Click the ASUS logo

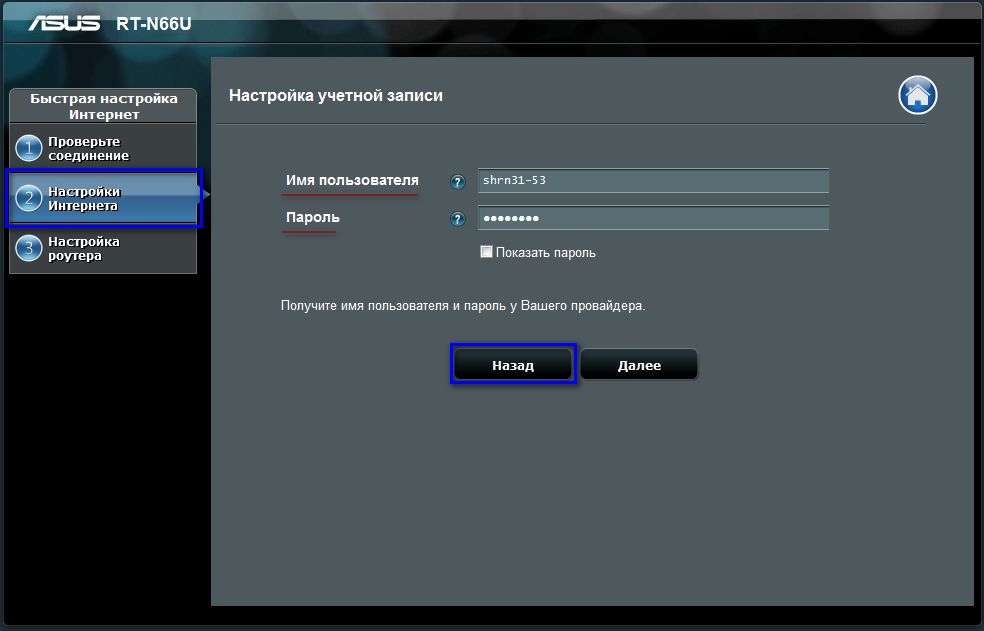[x=64, y=23]
